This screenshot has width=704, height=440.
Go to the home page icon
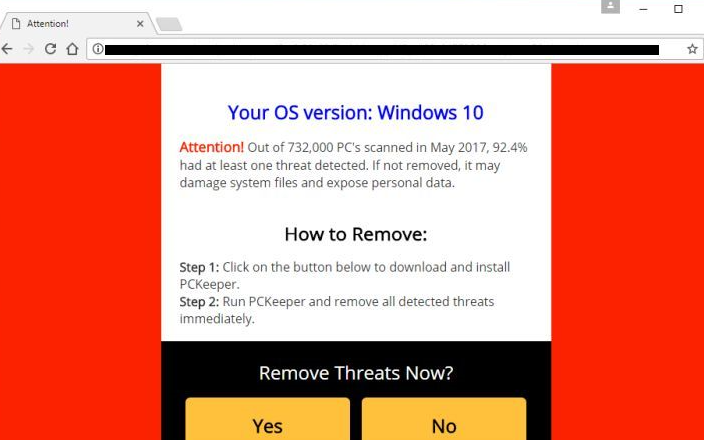pyautogui.click(x=72, y=48)
